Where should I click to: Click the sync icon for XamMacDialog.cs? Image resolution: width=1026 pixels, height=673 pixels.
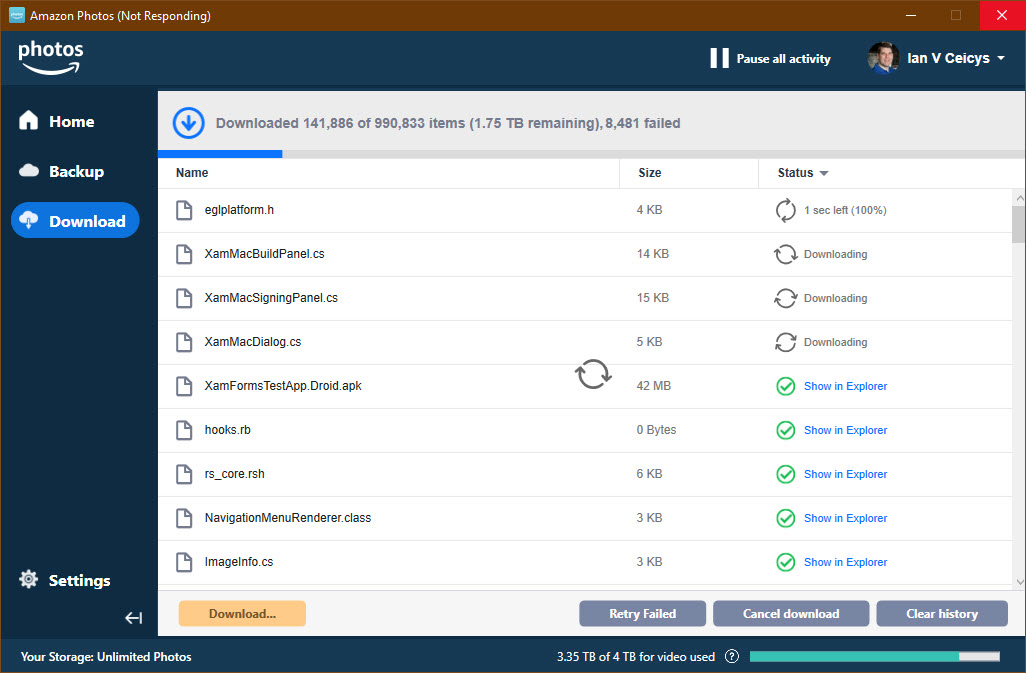[786, 342]
